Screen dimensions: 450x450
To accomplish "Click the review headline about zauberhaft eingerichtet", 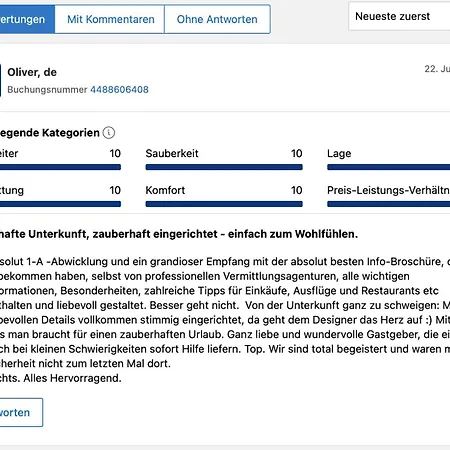I will [179, 234].
